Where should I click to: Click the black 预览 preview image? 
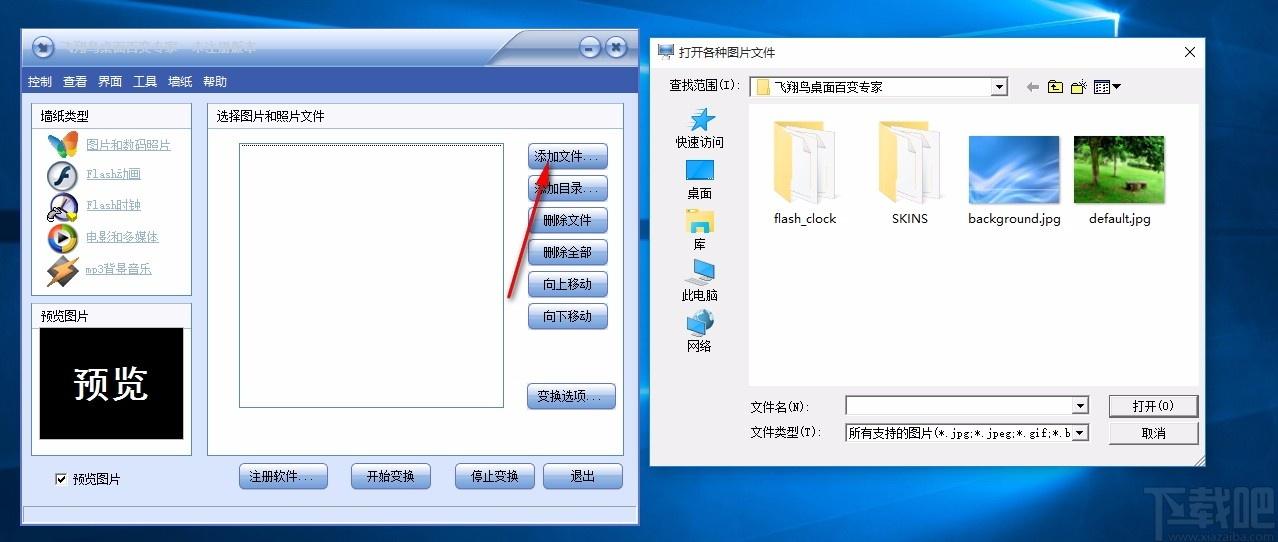coord(111,384)
